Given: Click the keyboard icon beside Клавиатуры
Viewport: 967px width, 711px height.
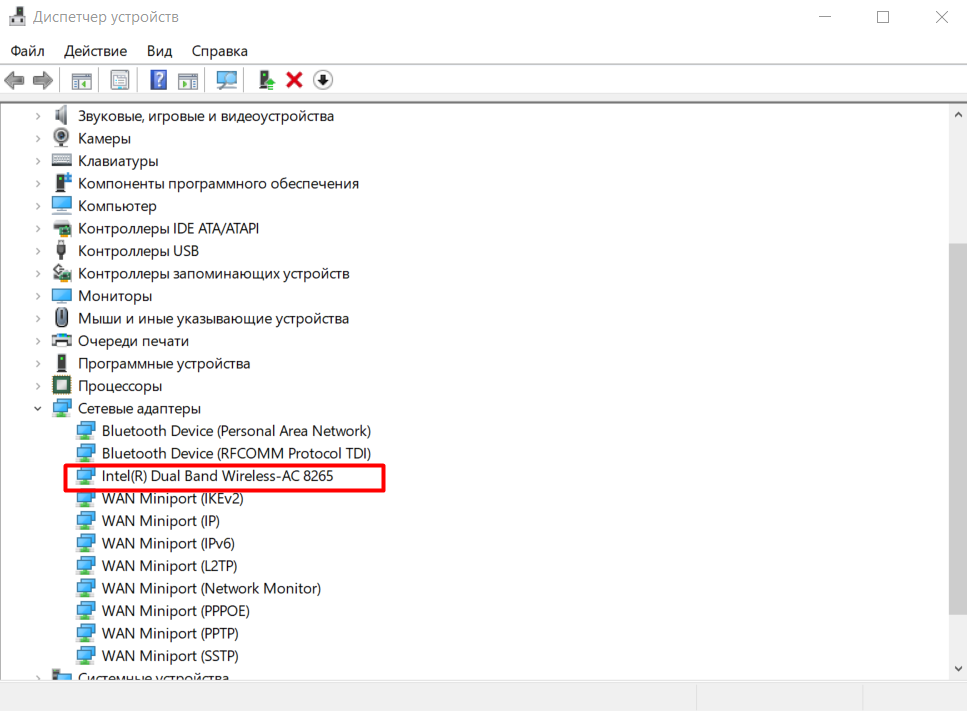Looking at the screenshot, I should pyautogui.click(x=61, y=160).
